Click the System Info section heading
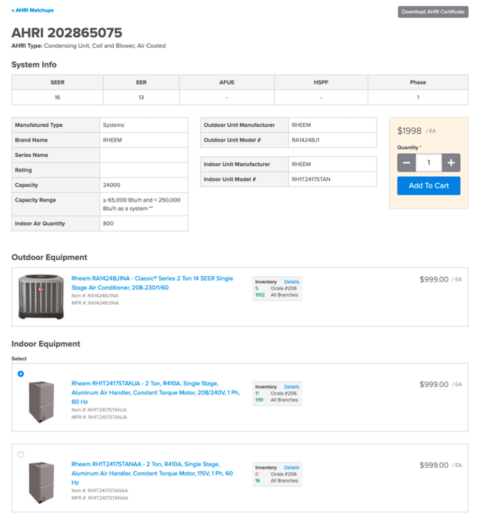 pyautogui.click(x=34, y=64)
